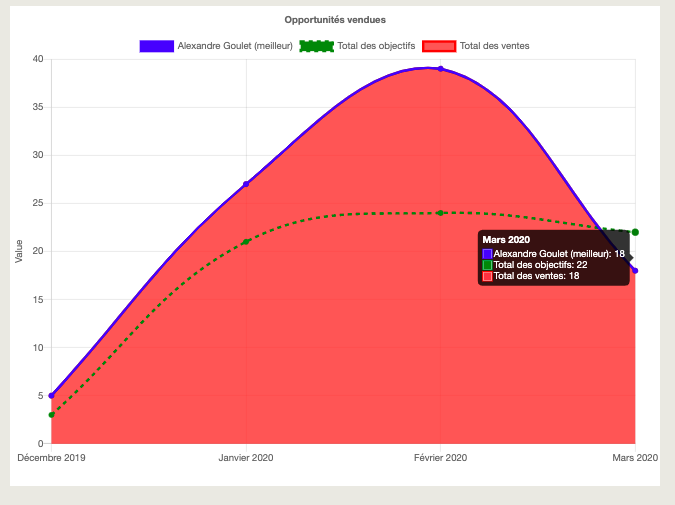The image size is (675, 505).
Task: Toggle the green Total des objectifs legend swatch
Action: click(316, 46)
